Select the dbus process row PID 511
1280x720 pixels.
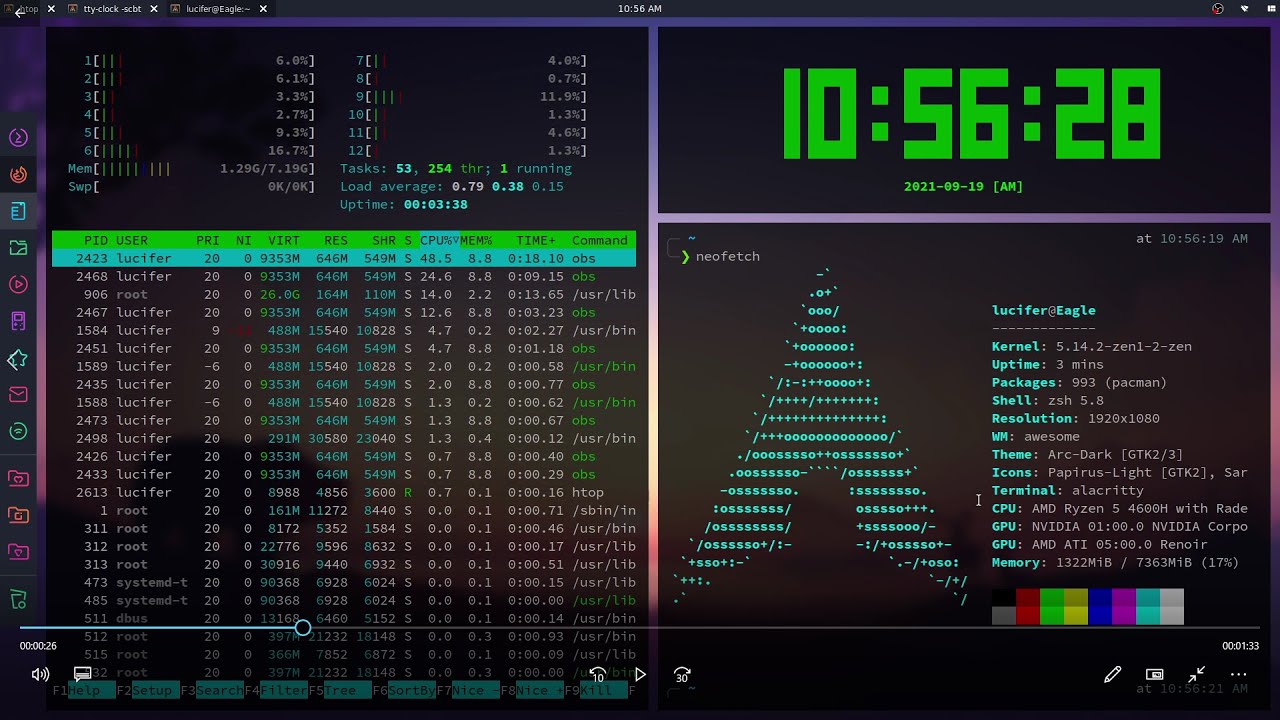click(344, 618)
